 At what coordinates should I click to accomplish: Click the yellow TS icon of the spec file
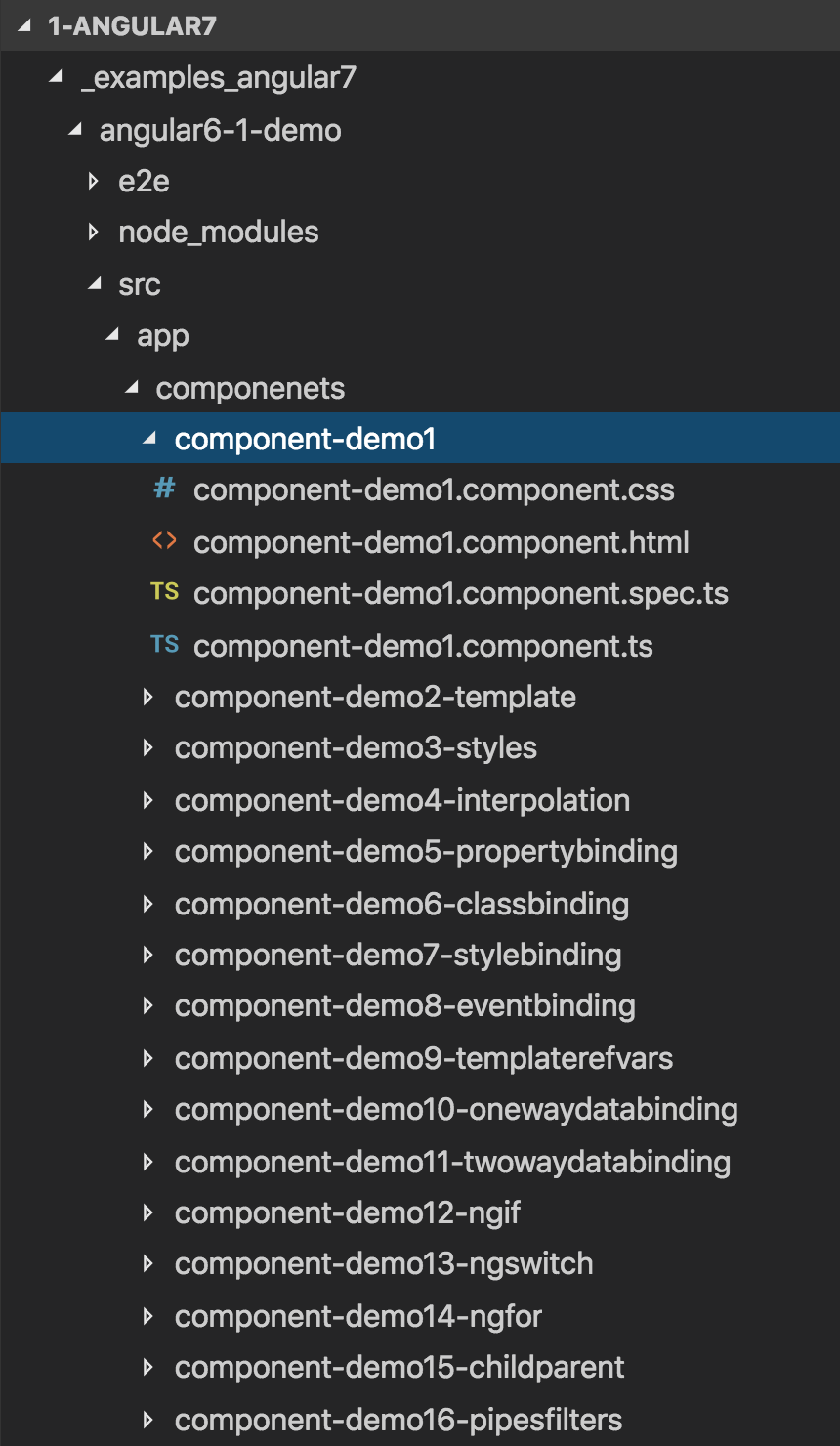click(164, 591)
